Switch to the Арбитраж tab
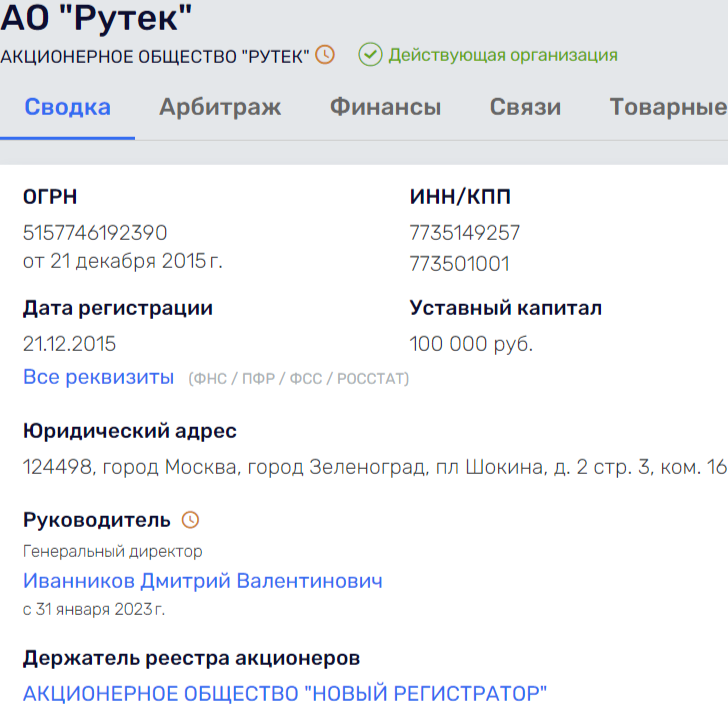The image size is (728, 709). pos(220,107)
